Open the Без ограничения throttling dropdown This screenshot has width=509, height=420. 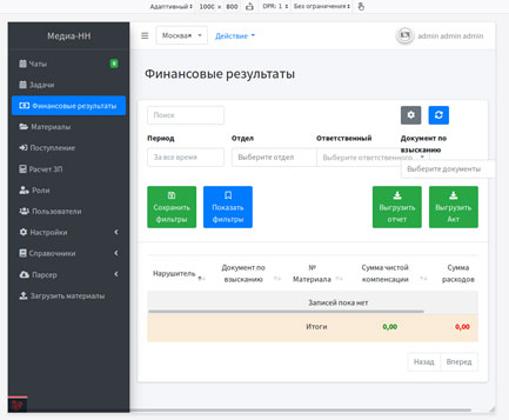322,6
